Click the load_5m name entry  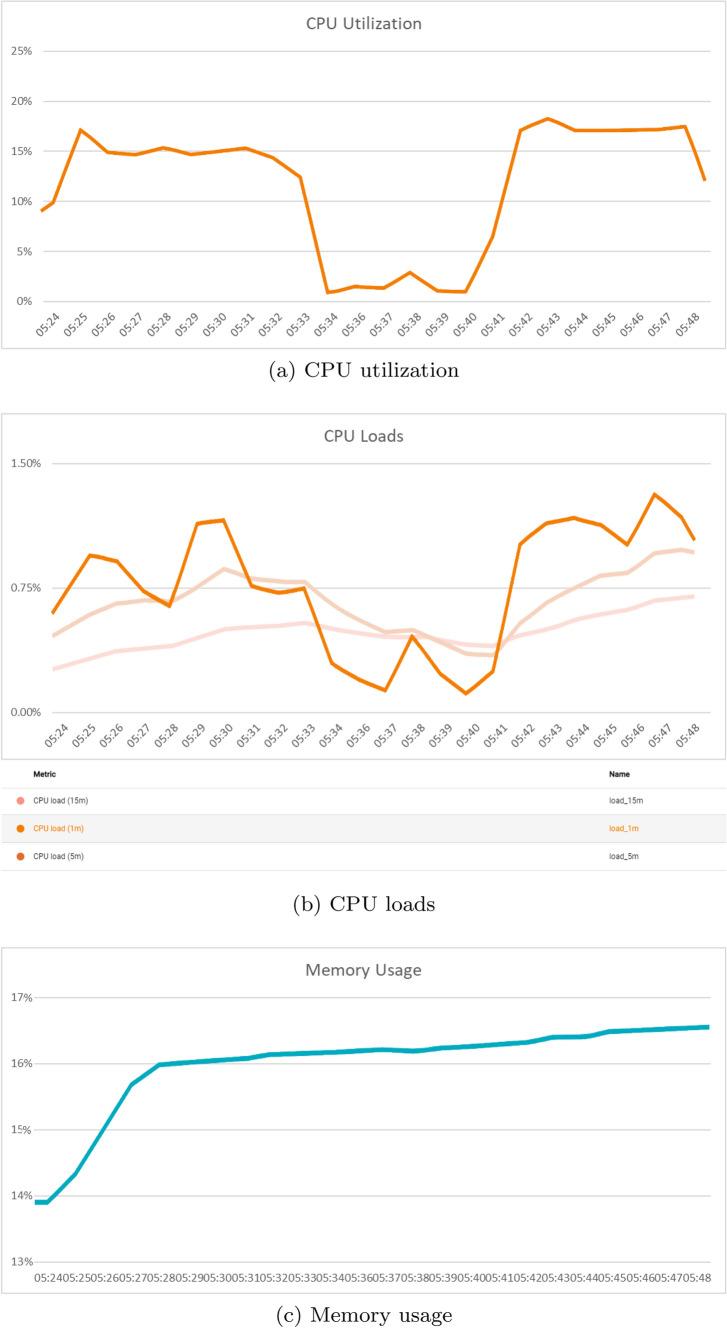pyautogui.click(x=623, y=856)
